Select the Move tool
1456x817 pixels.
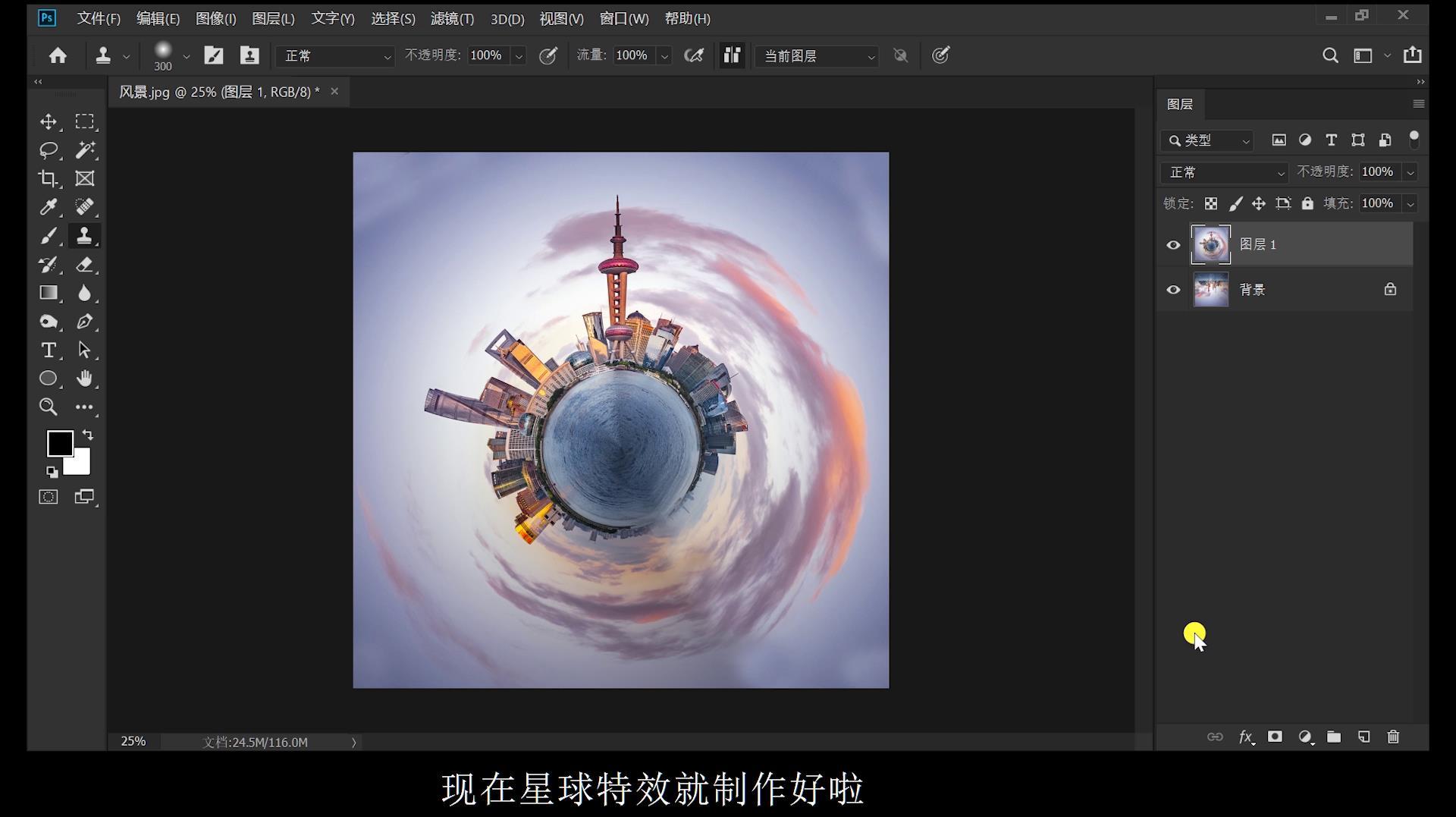(49, 121)
